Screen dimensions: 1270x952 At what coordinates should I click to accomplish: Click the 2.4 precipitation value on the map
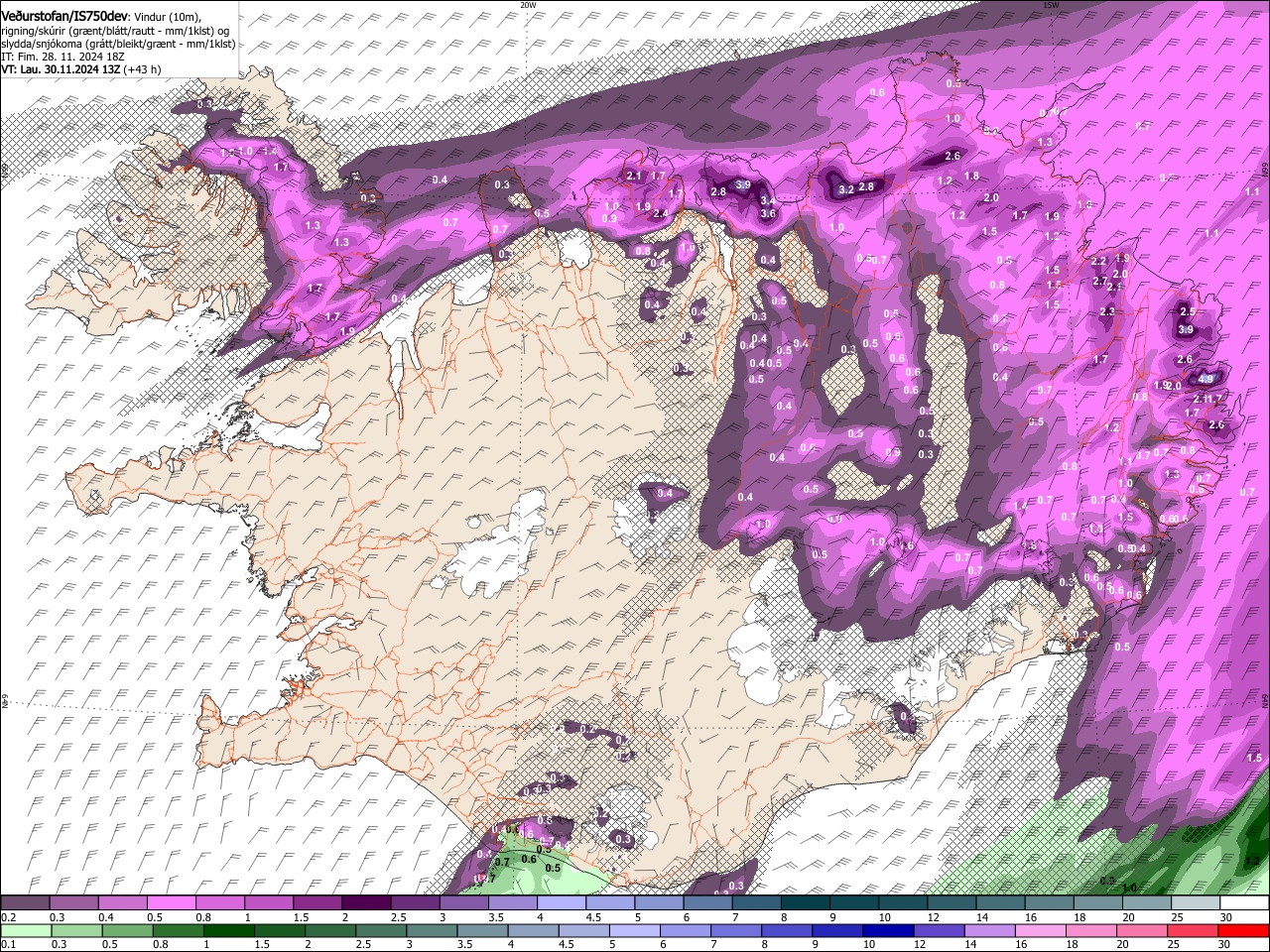pos(661,213)
